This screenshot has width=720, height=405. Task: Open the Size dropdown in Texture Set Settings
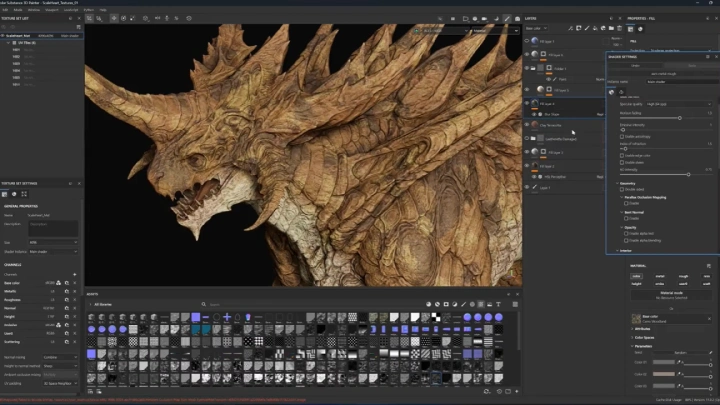point(53,242)
